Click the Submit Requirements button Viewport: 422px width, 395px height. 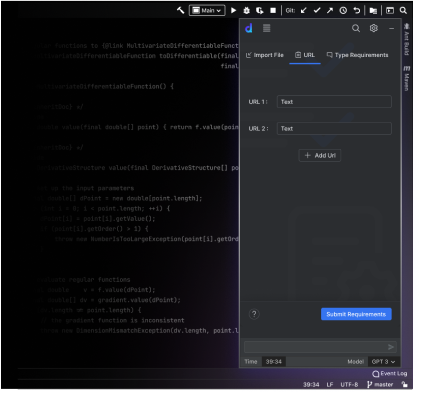(x=356, y=314)
